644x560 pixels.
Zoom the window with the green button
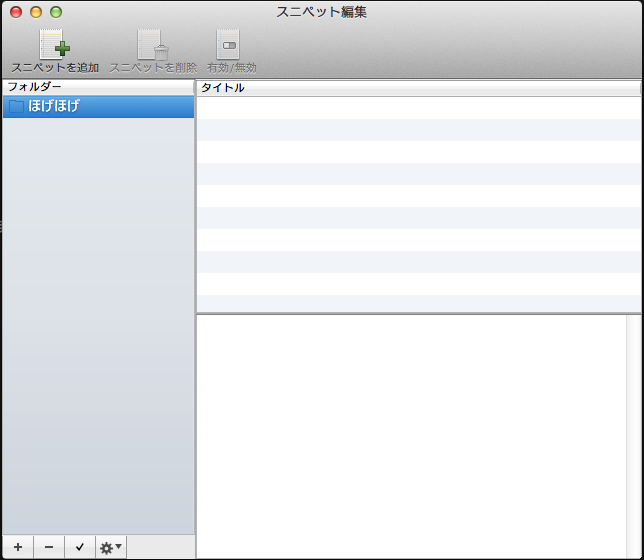(56, 12)
